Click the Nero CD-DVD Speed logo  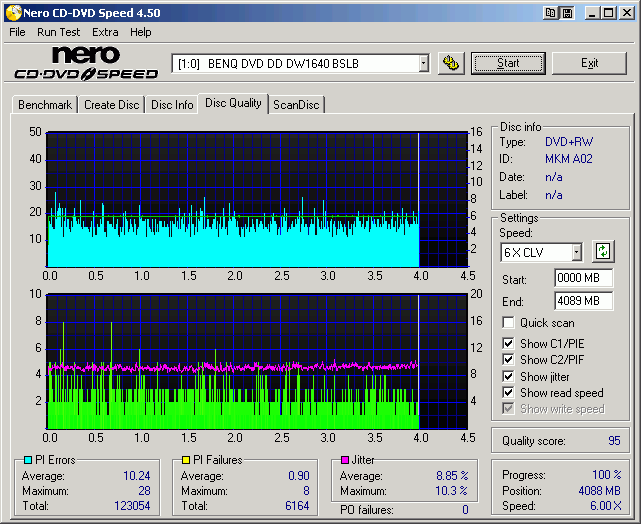coord(86,63)
